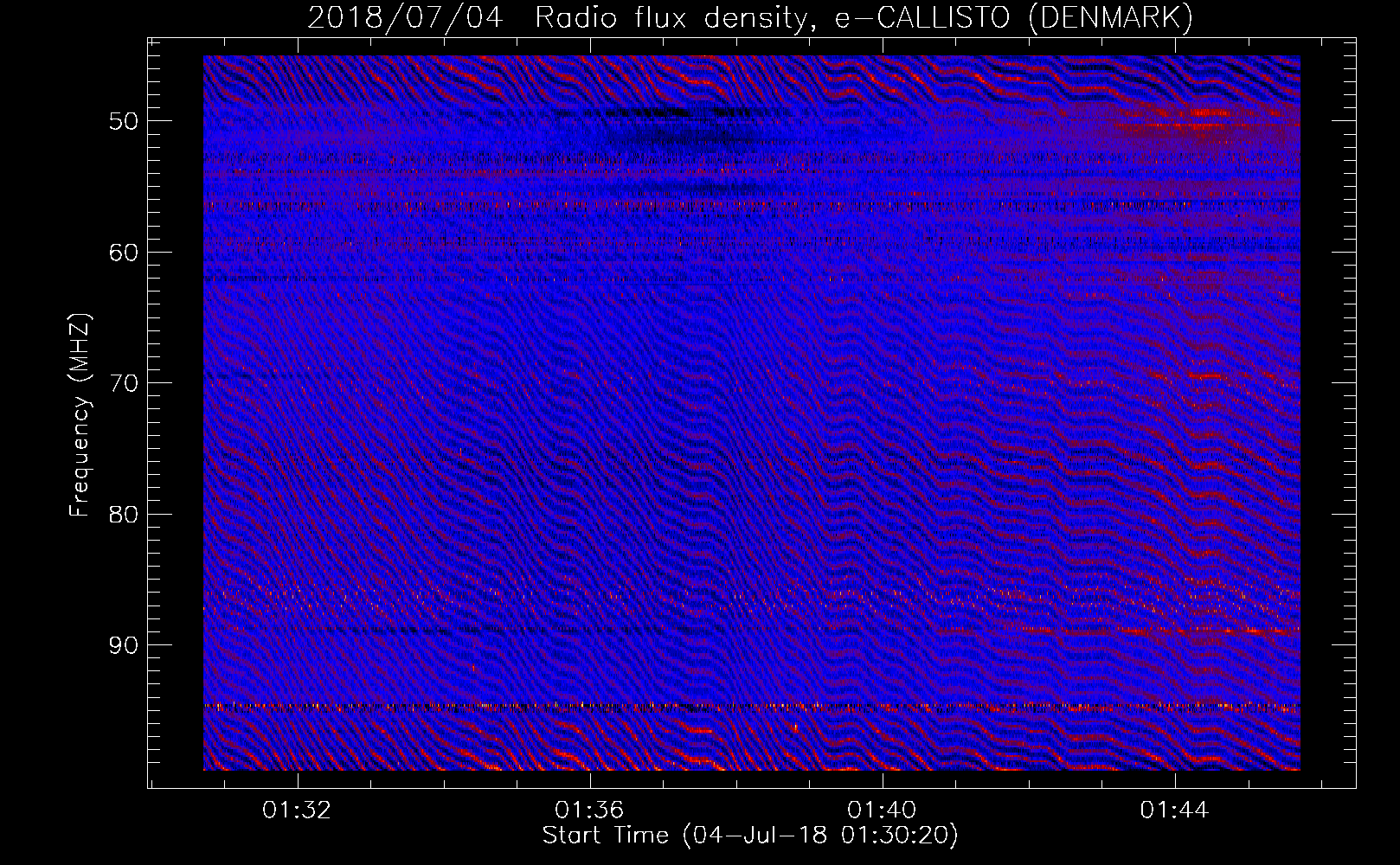Click the 01:40 time tick label

[x=883, y=810]
